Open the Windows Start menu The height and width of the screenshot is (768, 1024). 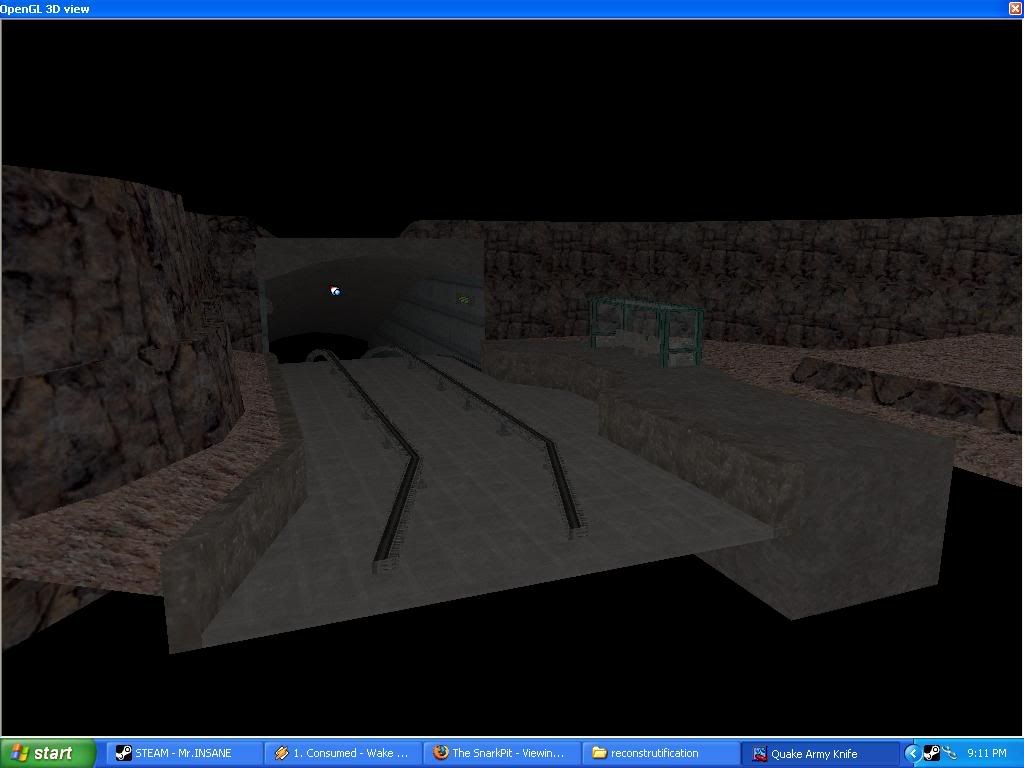click(48, 753)
